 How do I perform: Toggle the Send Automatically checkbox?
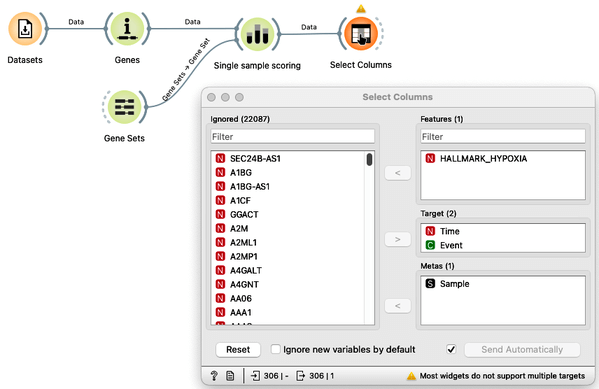[451, 349]
